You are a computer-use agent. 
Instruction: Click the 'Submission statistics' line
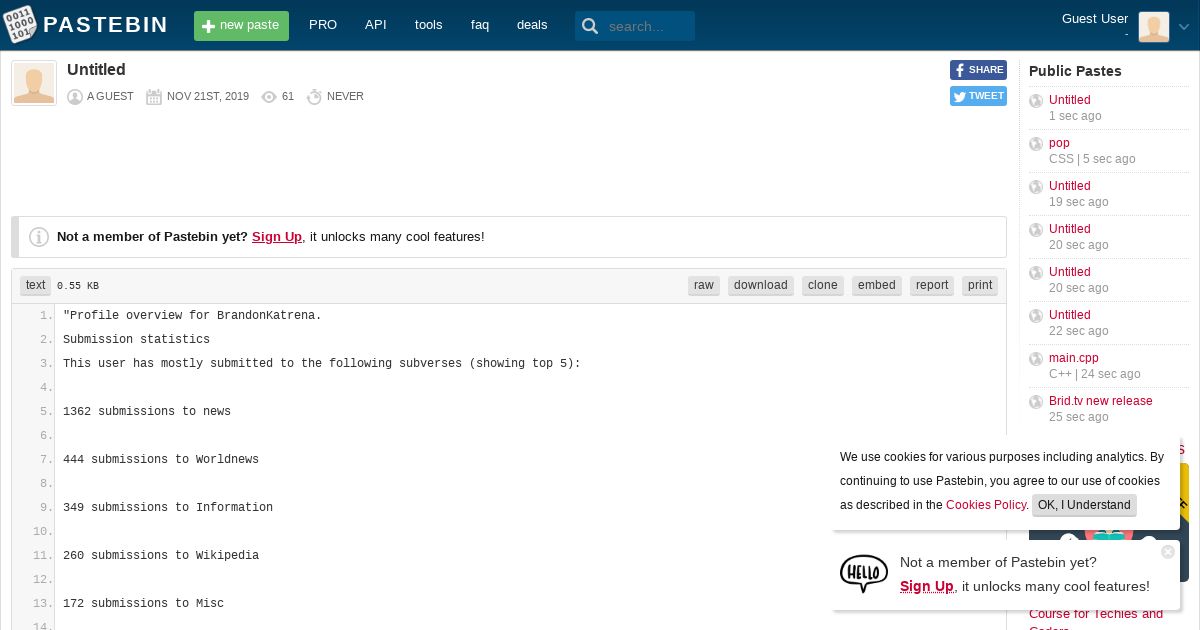pos(137,340)
